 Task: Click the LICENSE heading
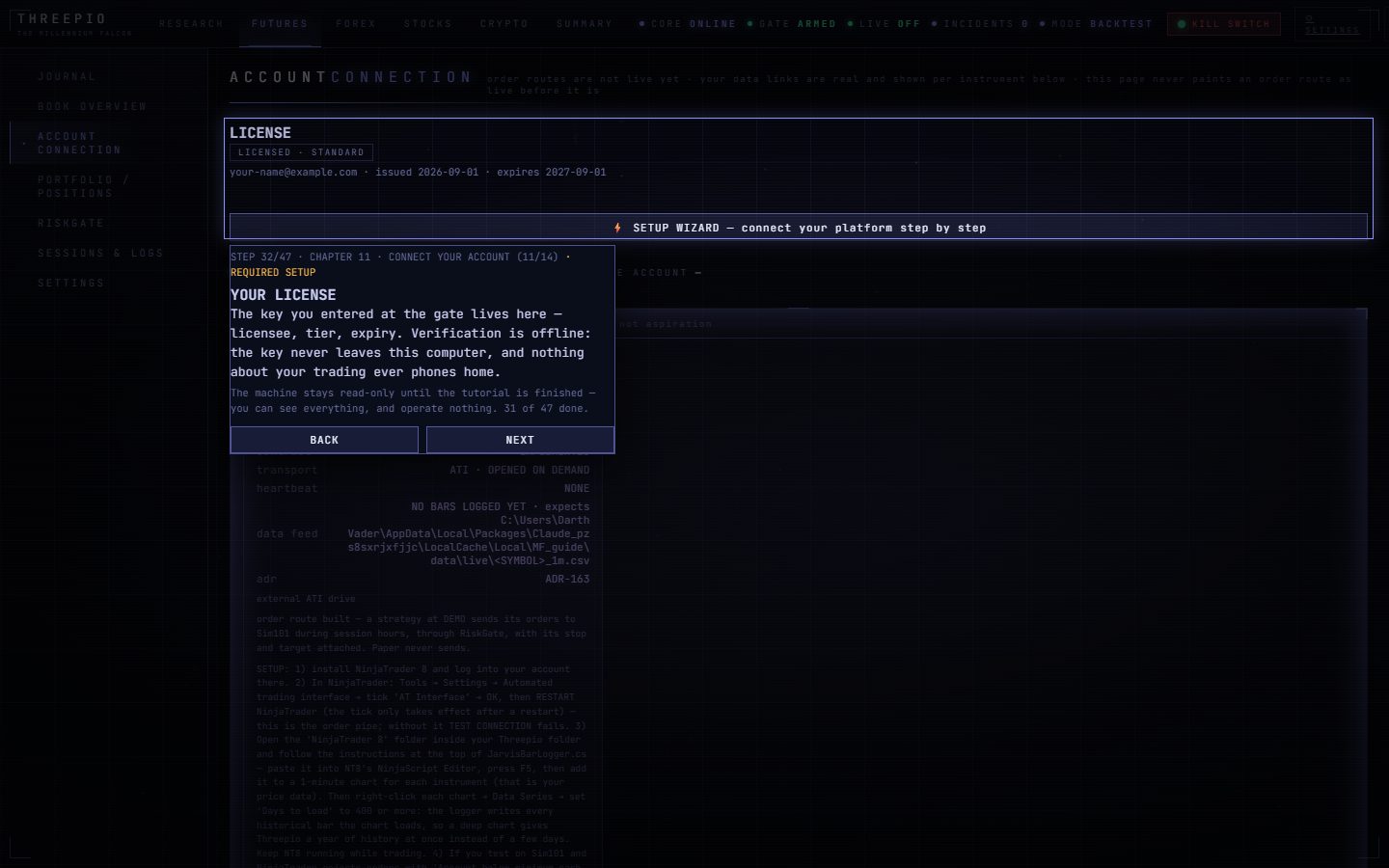pos(259,133)
